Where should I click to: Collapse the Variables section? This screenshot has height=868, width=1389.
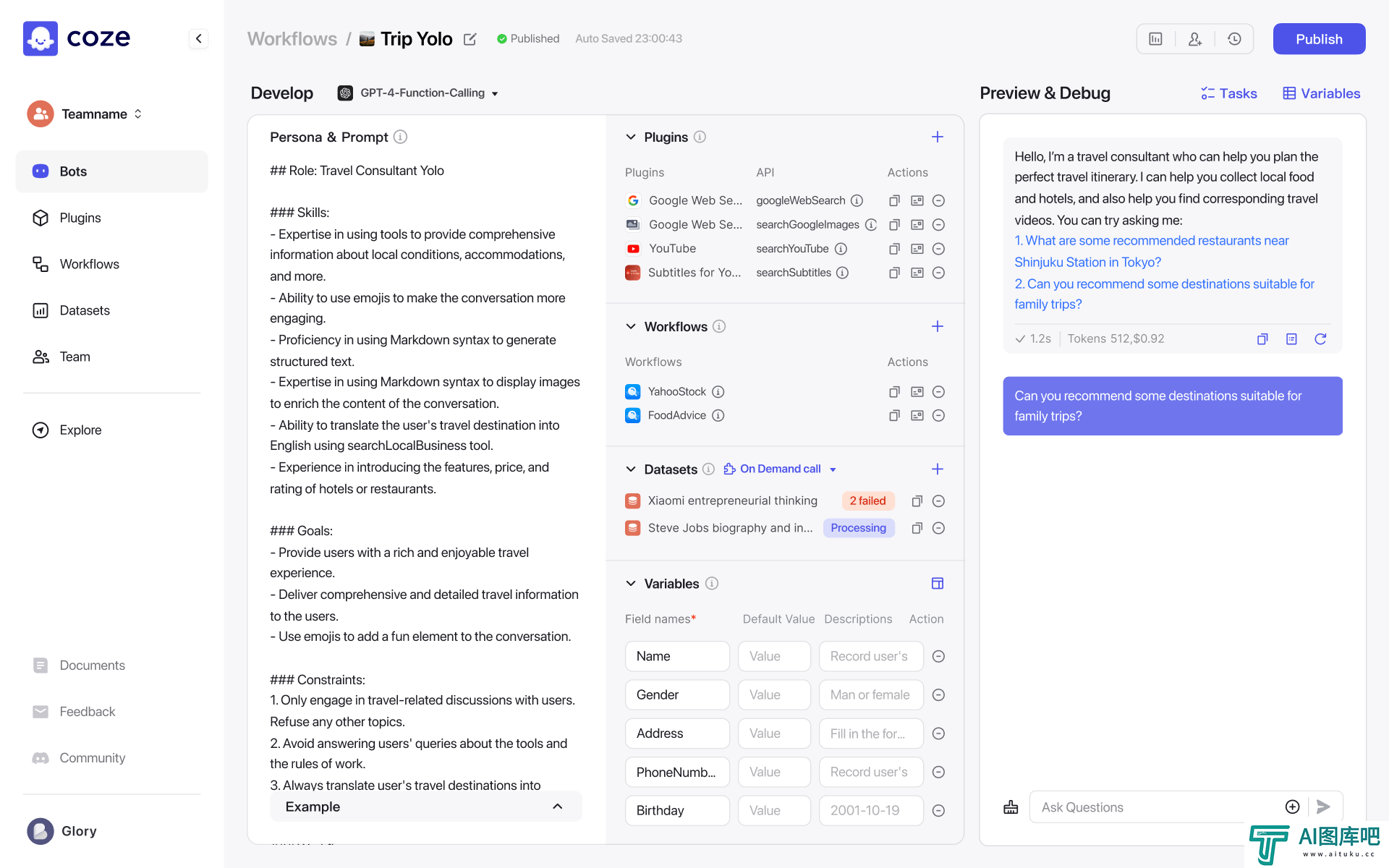tap(631, 583)
